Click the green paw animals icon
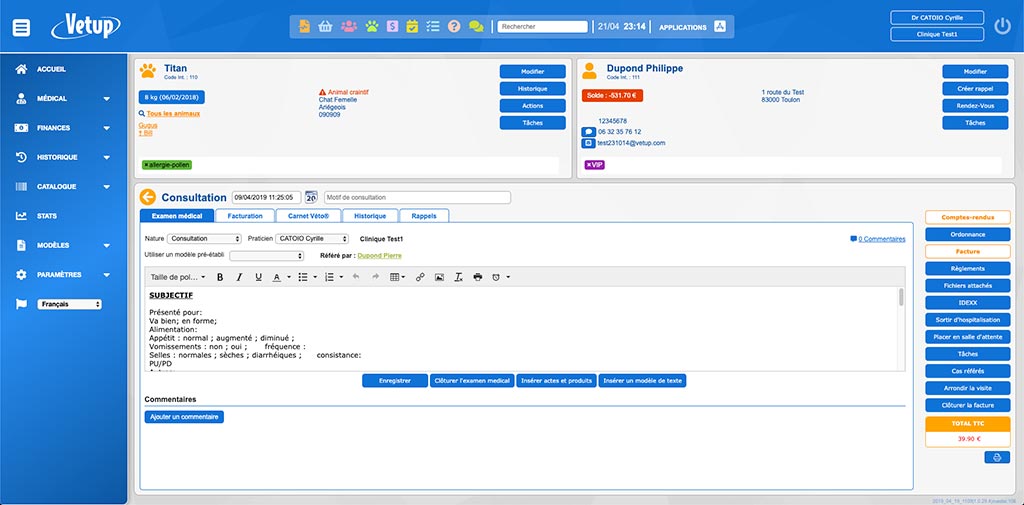The image size is (1024, 505). pos(371,27)
